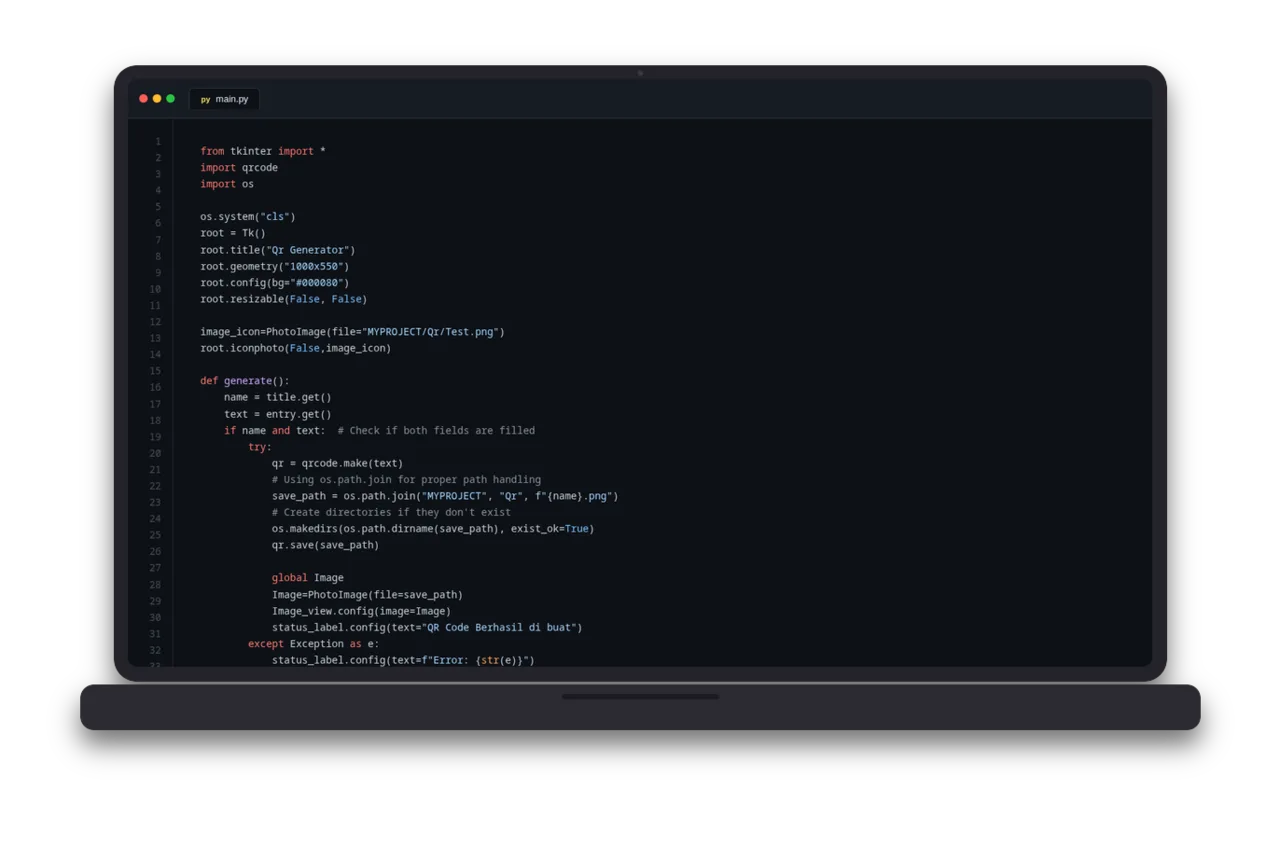Click the py file icon in tab

205,99
